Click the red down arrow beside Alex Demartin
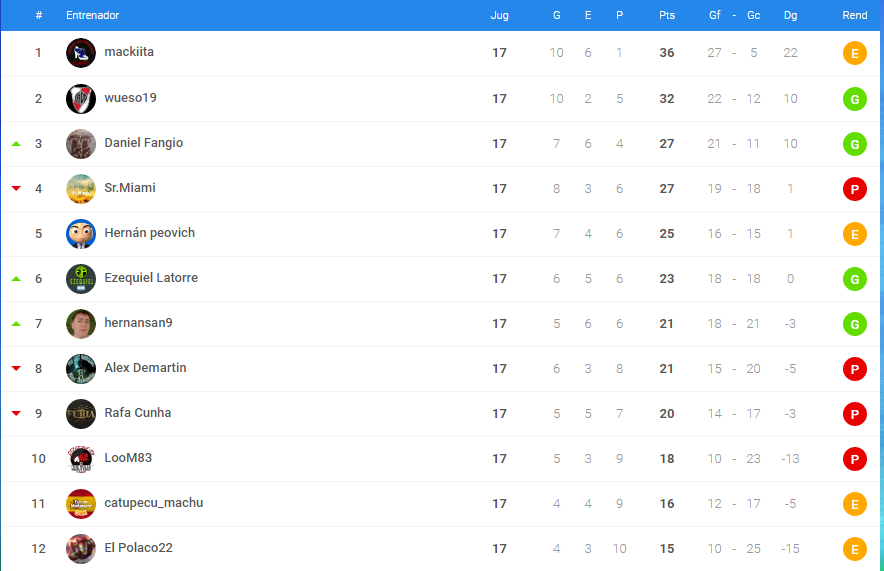884x571 pixels. (16, 369)
